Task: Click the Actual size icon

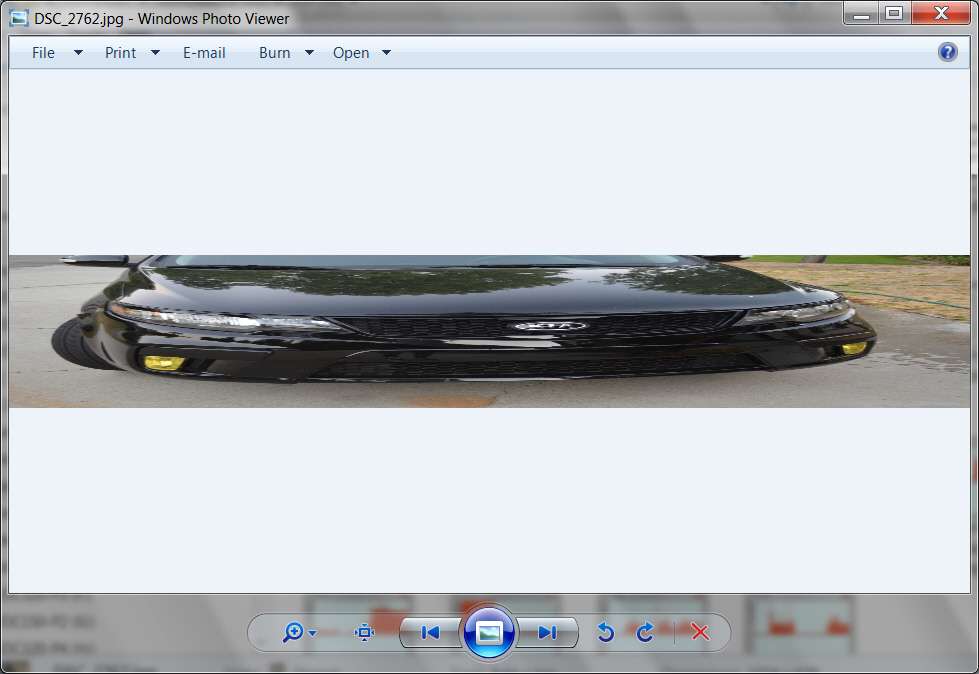Action: (365, 633)
